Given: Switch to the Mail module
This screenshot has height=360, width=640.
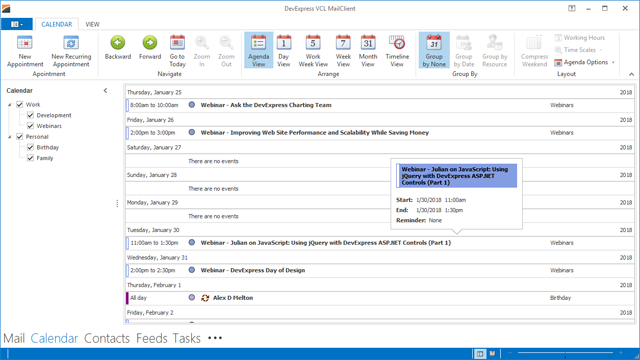Looking at the screenshot, I should pos(14,338).
